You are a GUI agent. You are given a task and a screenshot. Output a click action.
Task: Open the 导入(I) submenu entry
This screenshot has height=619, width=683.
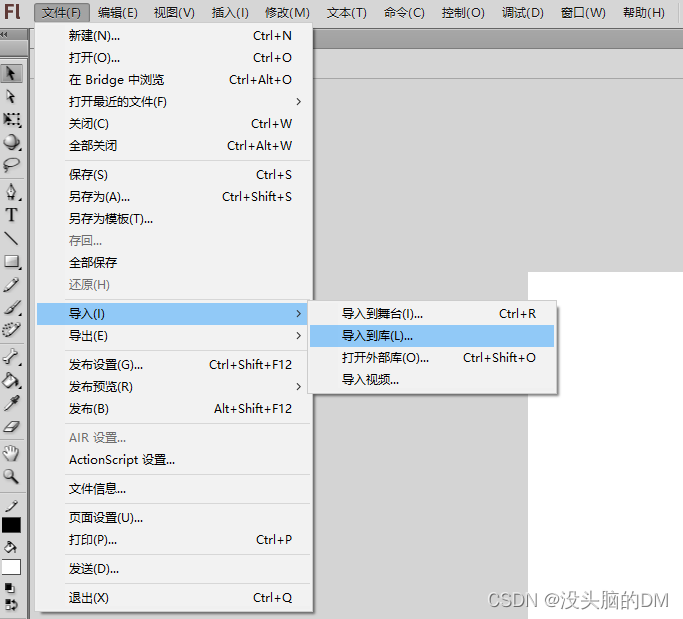point(174,314)
